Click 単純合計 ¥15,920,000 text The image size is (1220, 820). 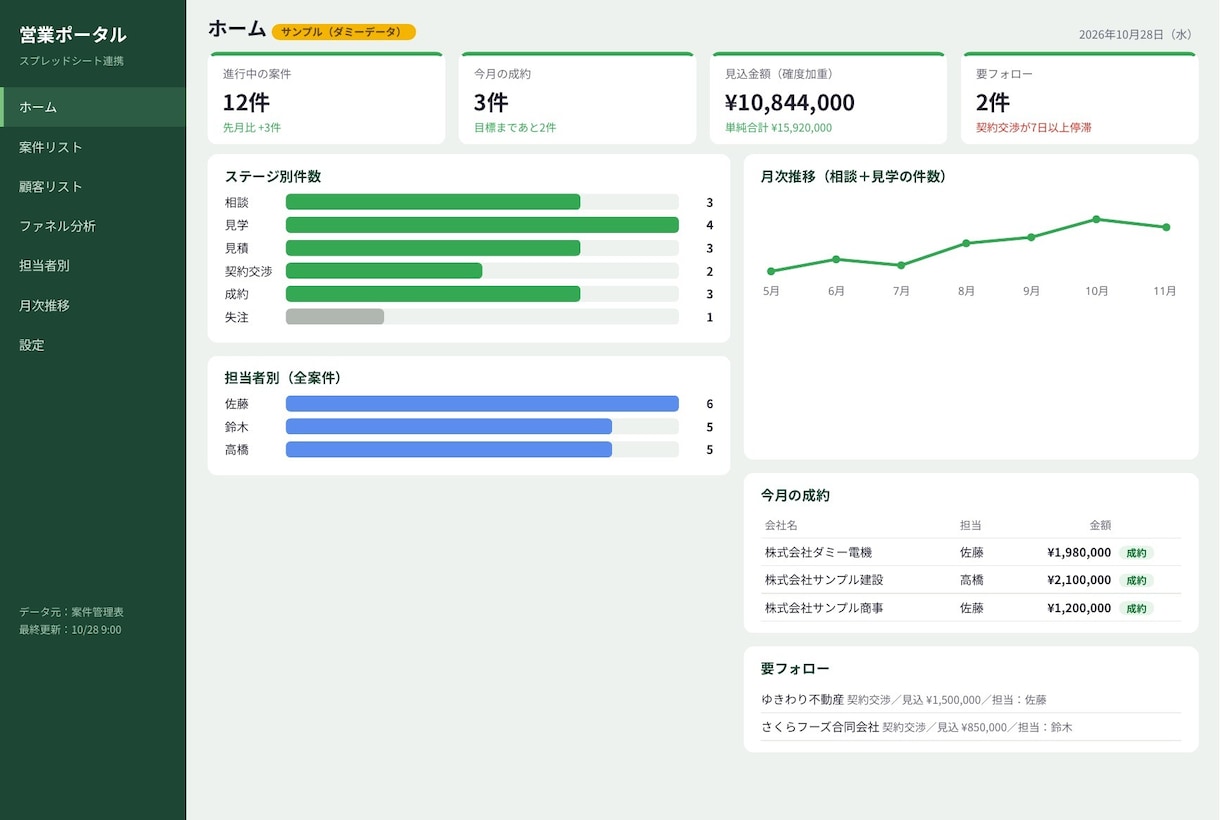(x=779, y=128)
